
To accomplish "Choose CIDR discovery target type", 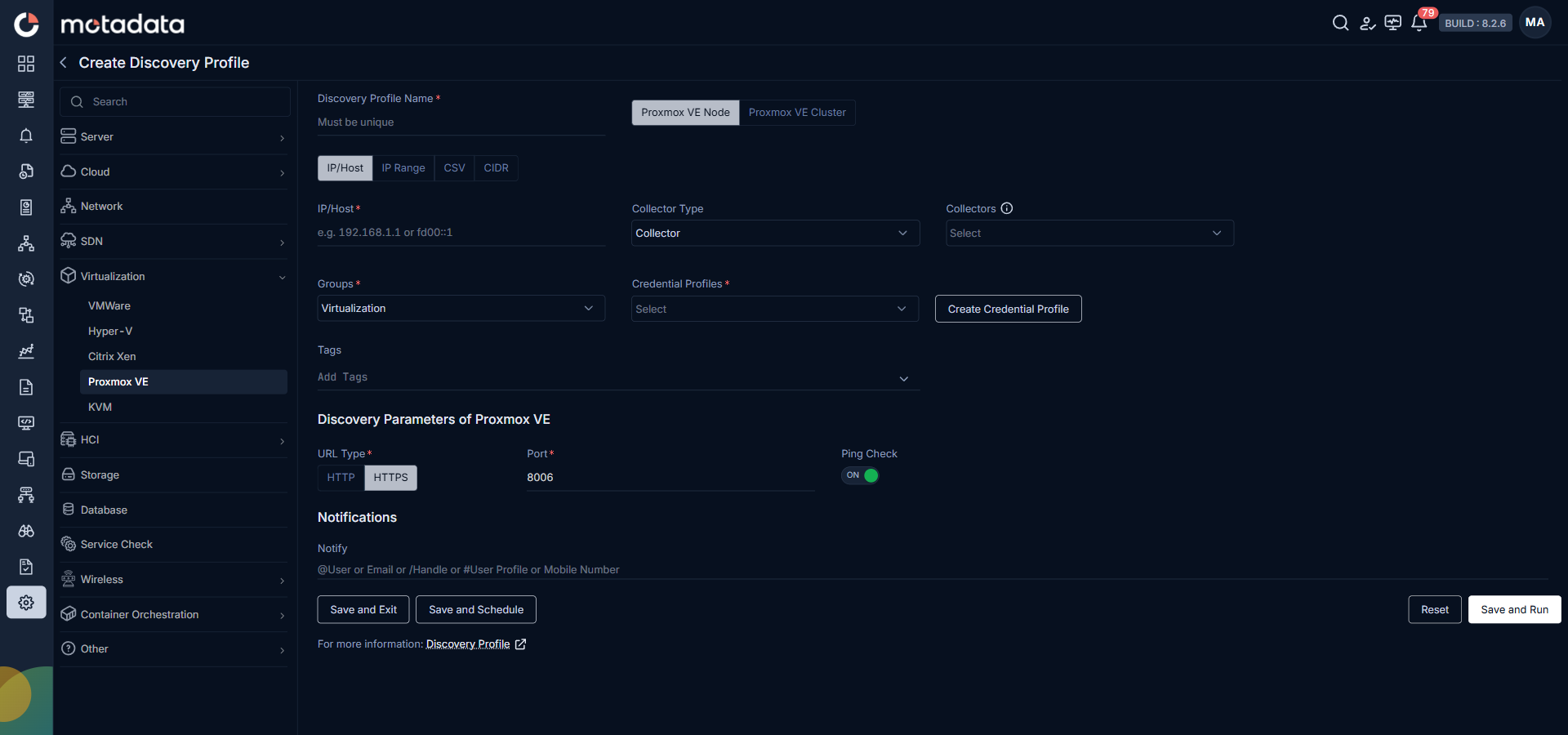I will coord(496,168).
